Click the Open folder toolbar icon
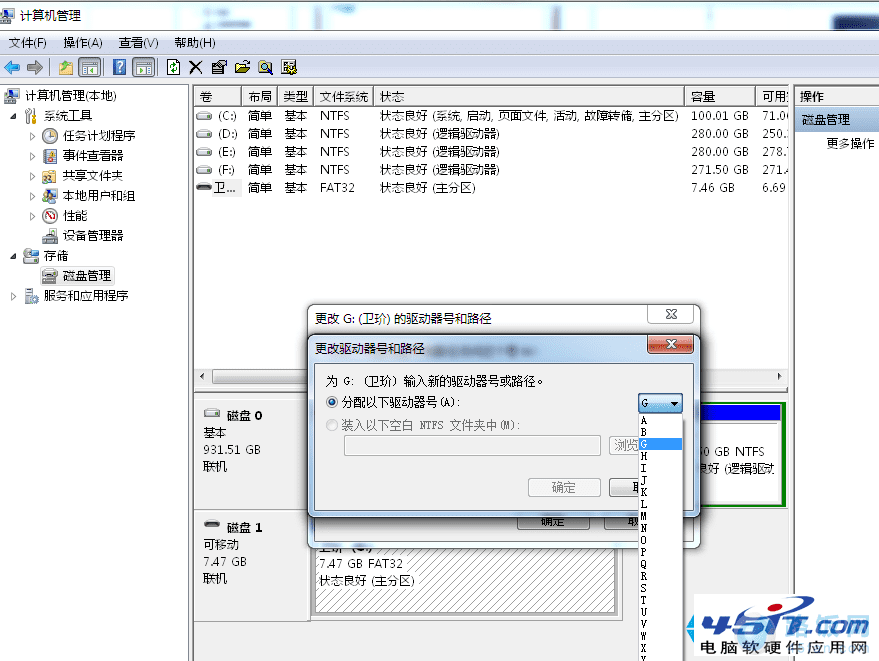 242,67
